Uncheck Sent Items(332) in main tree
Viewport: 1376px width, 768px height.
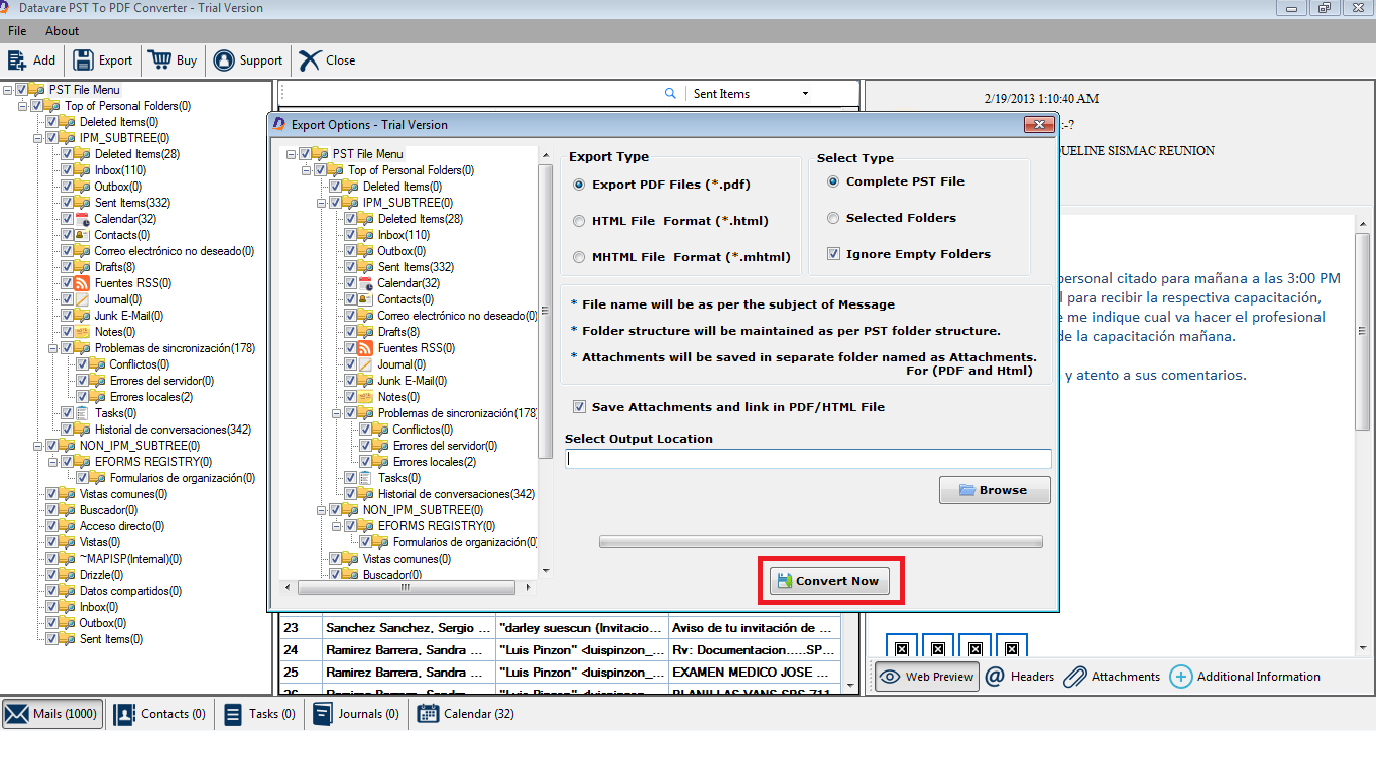(68, 203)
